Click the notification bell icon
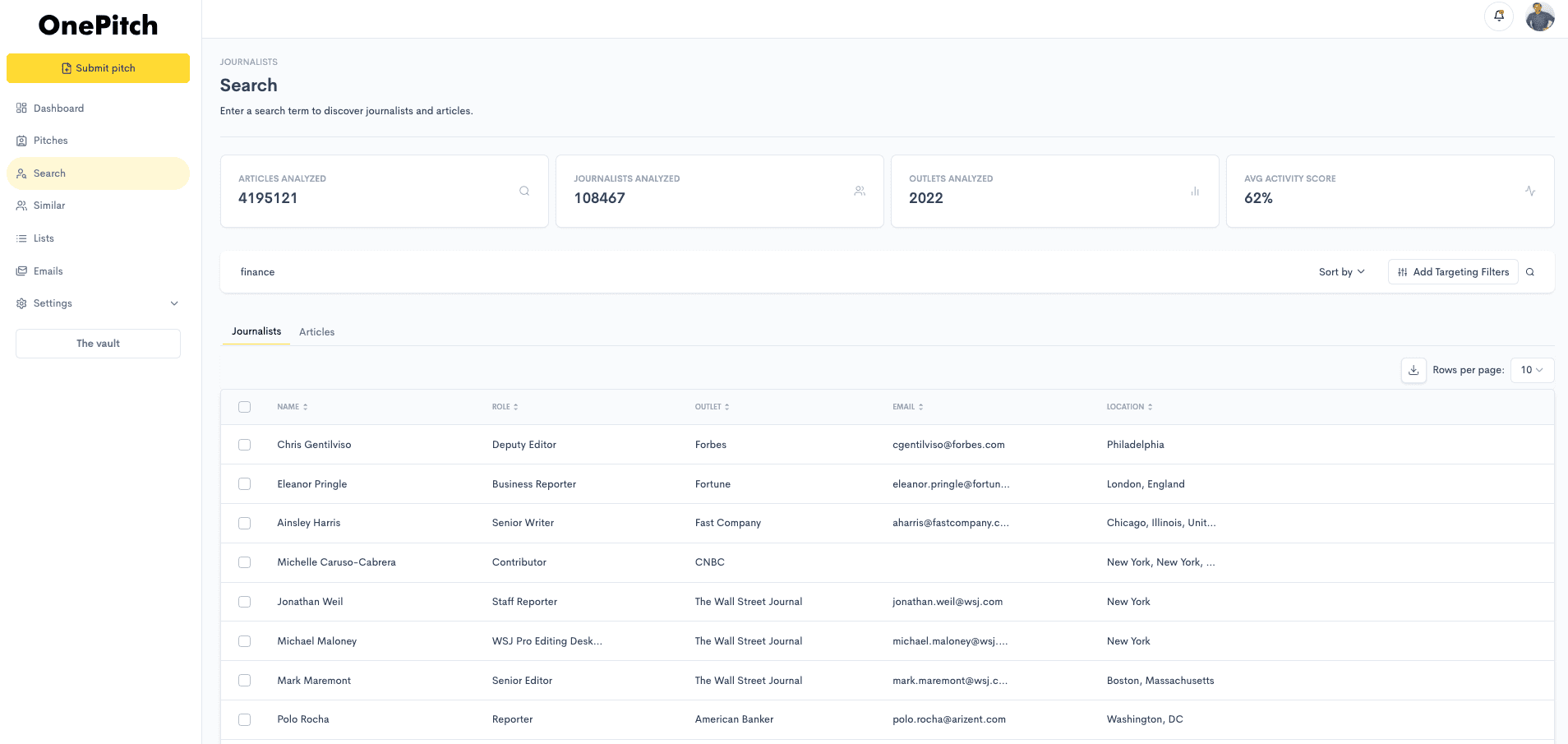The image size is (1568, 744). click(x=1499, y=16)
